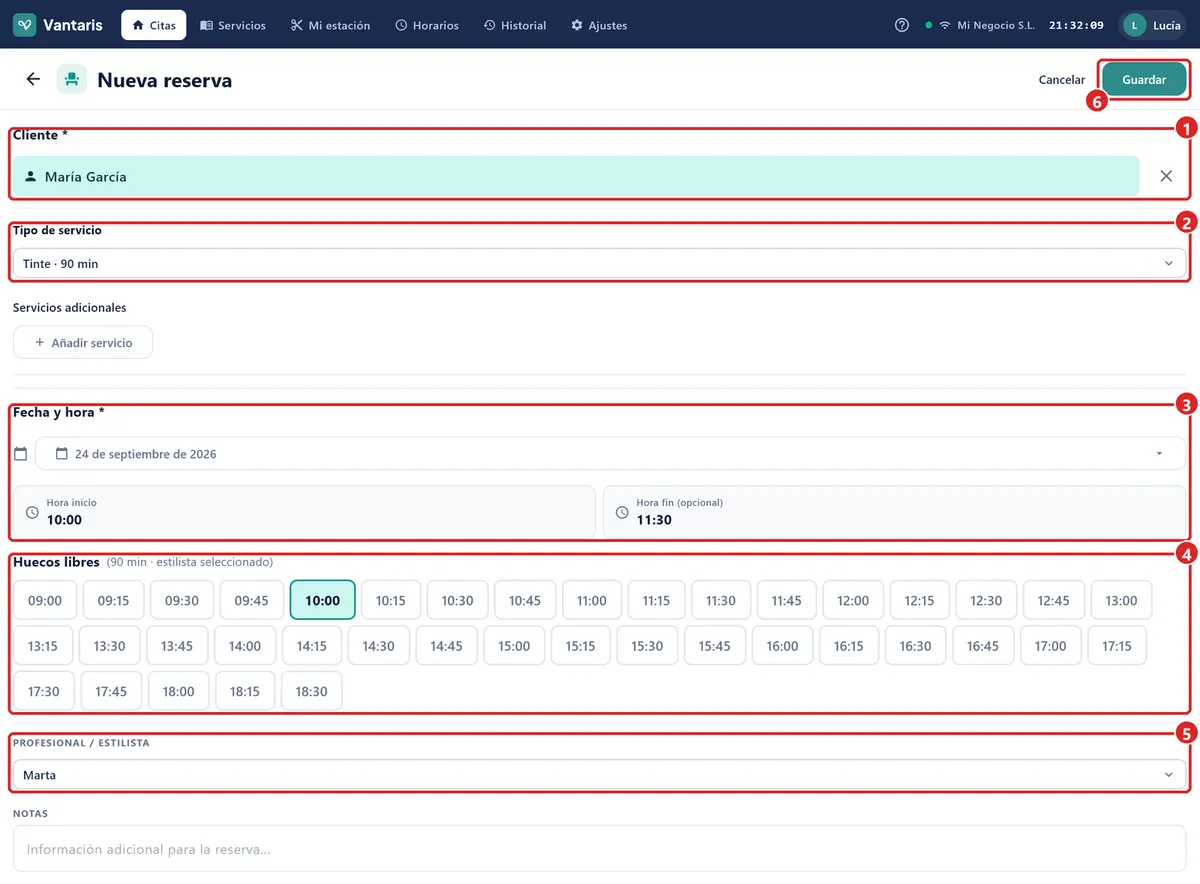Select the 10:15 time slot
1200x884 pixels.
391,600
